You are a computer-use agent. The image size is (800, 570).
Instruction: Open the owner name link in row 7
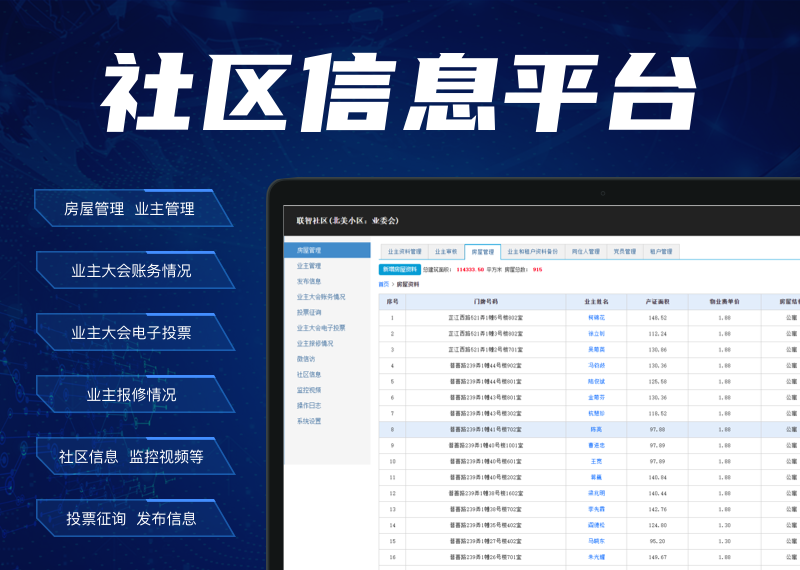click(596, 413)
